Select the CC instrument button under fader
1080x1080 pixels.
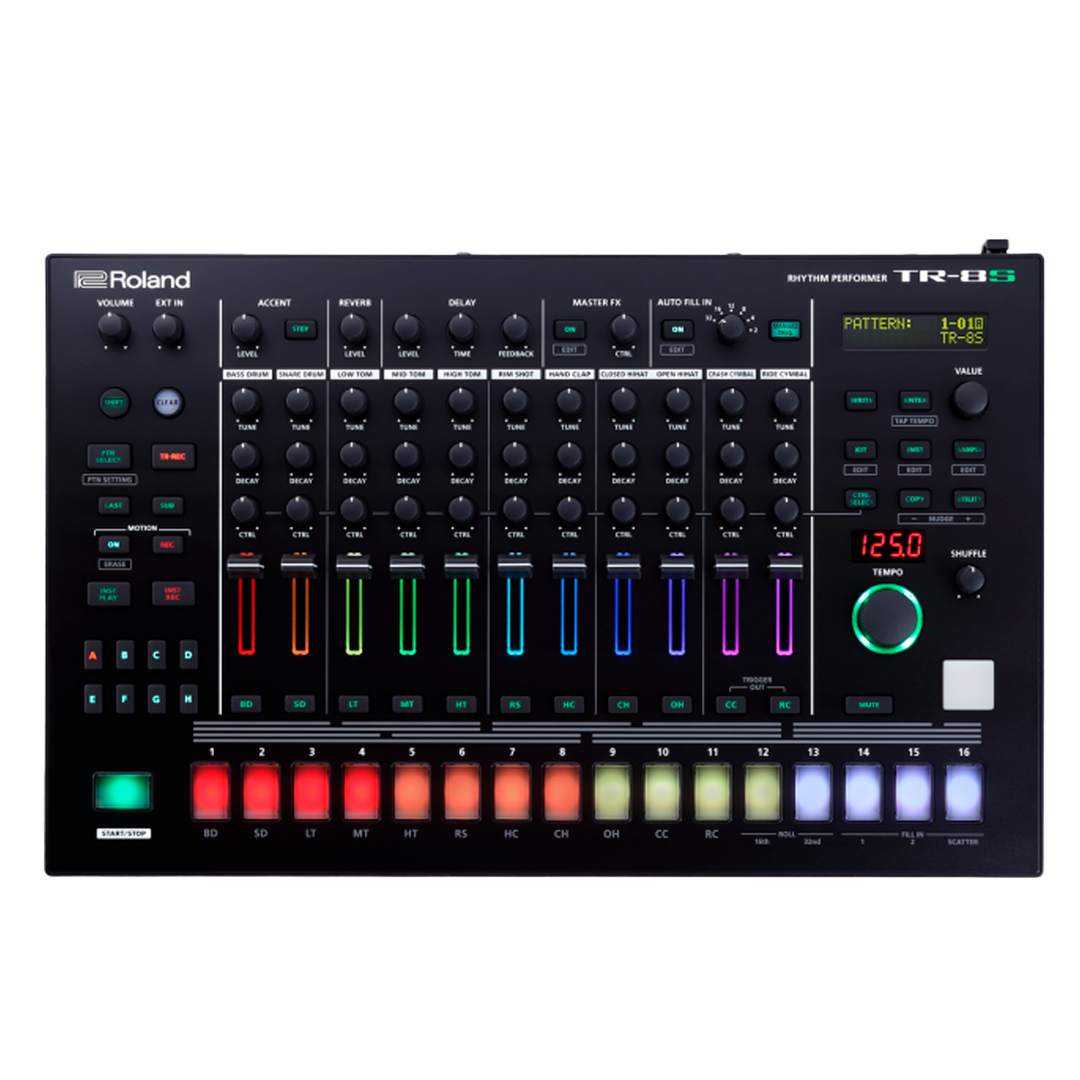(731, 704)
